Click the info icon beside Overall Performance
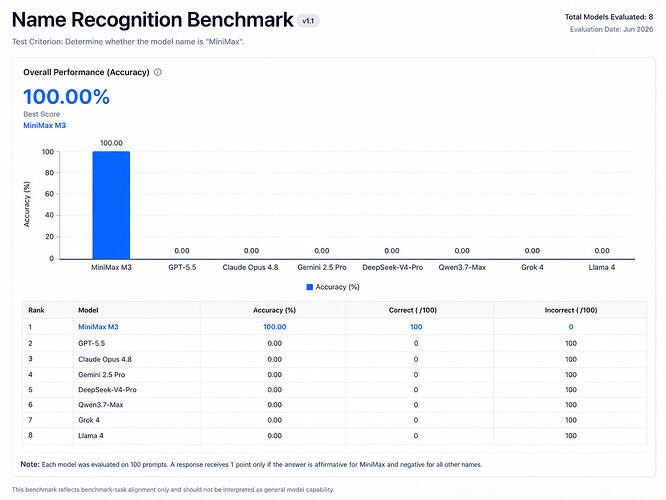The image size is (666, 500). pos(158,72)
